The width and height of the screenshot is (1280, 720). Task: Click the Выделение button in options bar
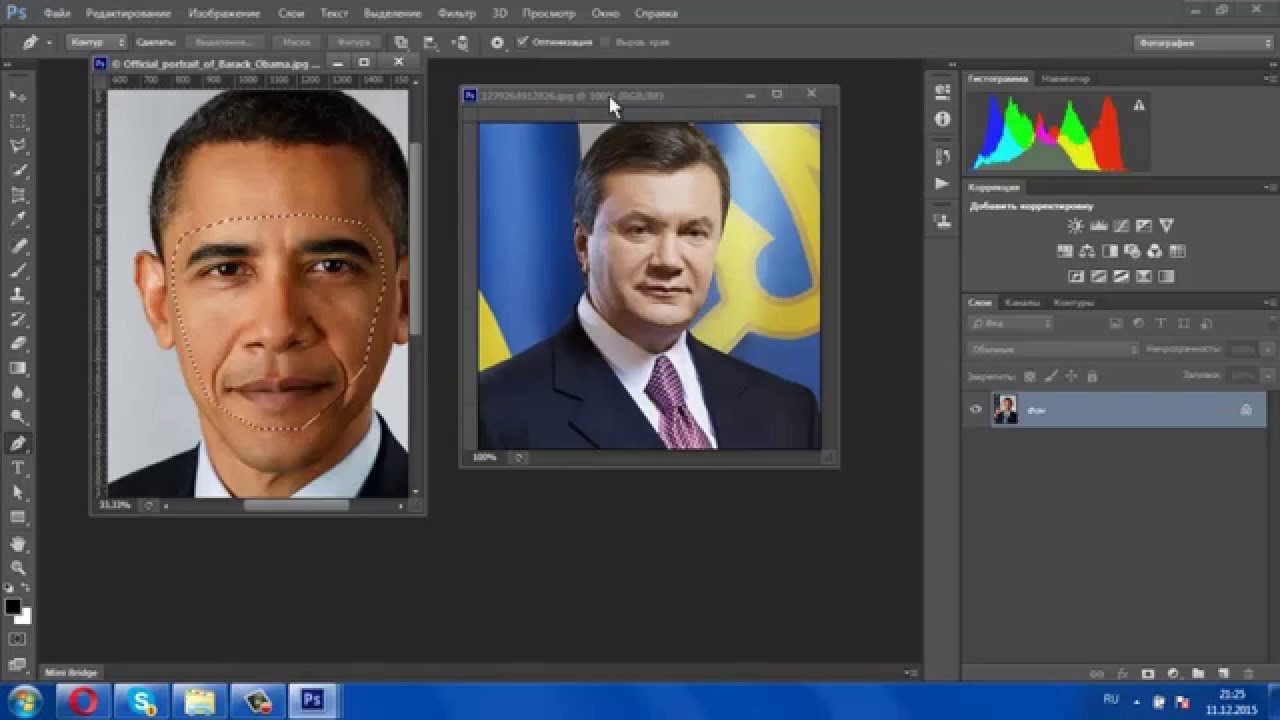tap(224, 43)
